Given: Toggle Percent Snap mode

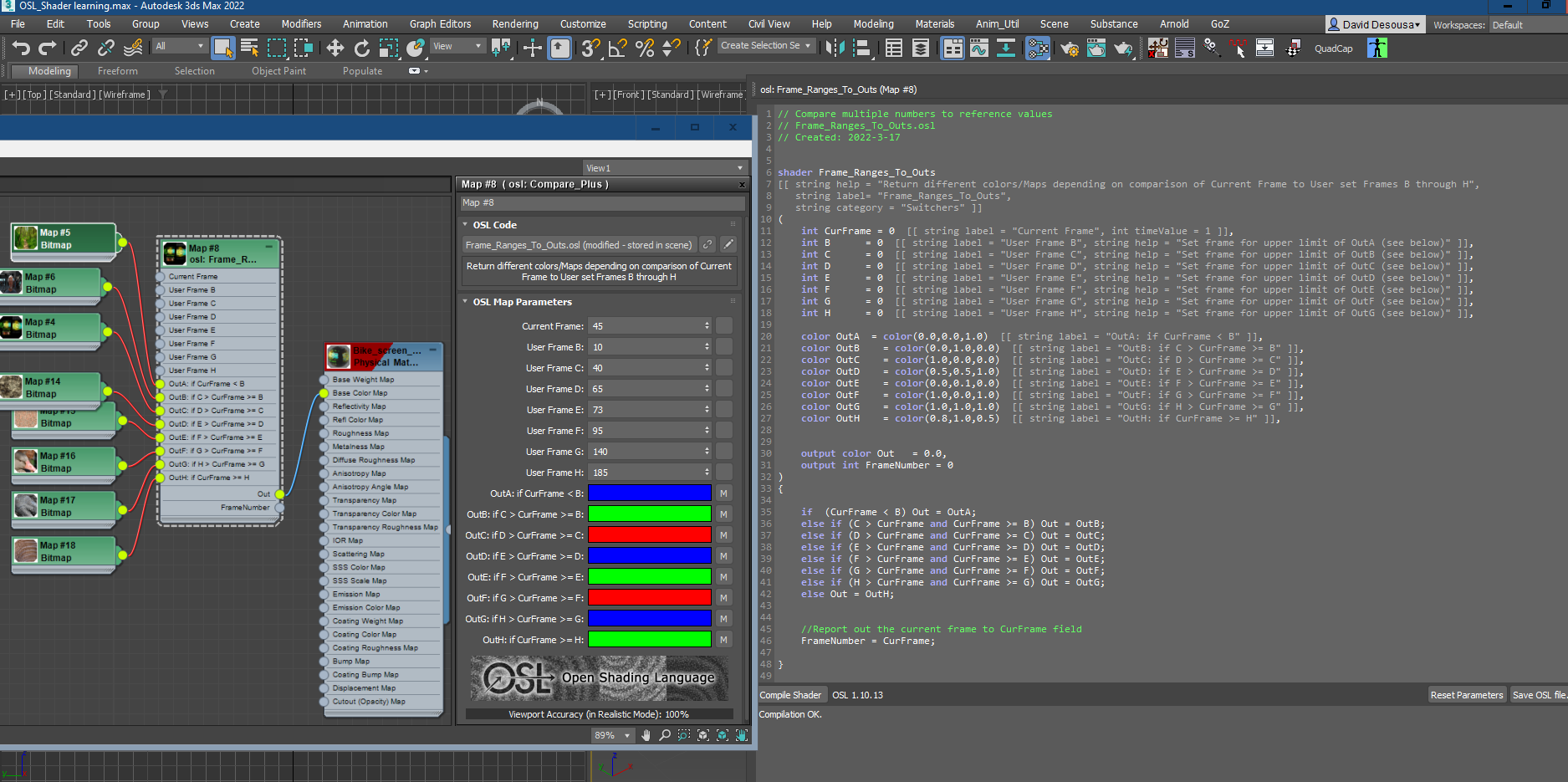Looking at the screenshot, I should pyautogui.click(x=644, y=48).
